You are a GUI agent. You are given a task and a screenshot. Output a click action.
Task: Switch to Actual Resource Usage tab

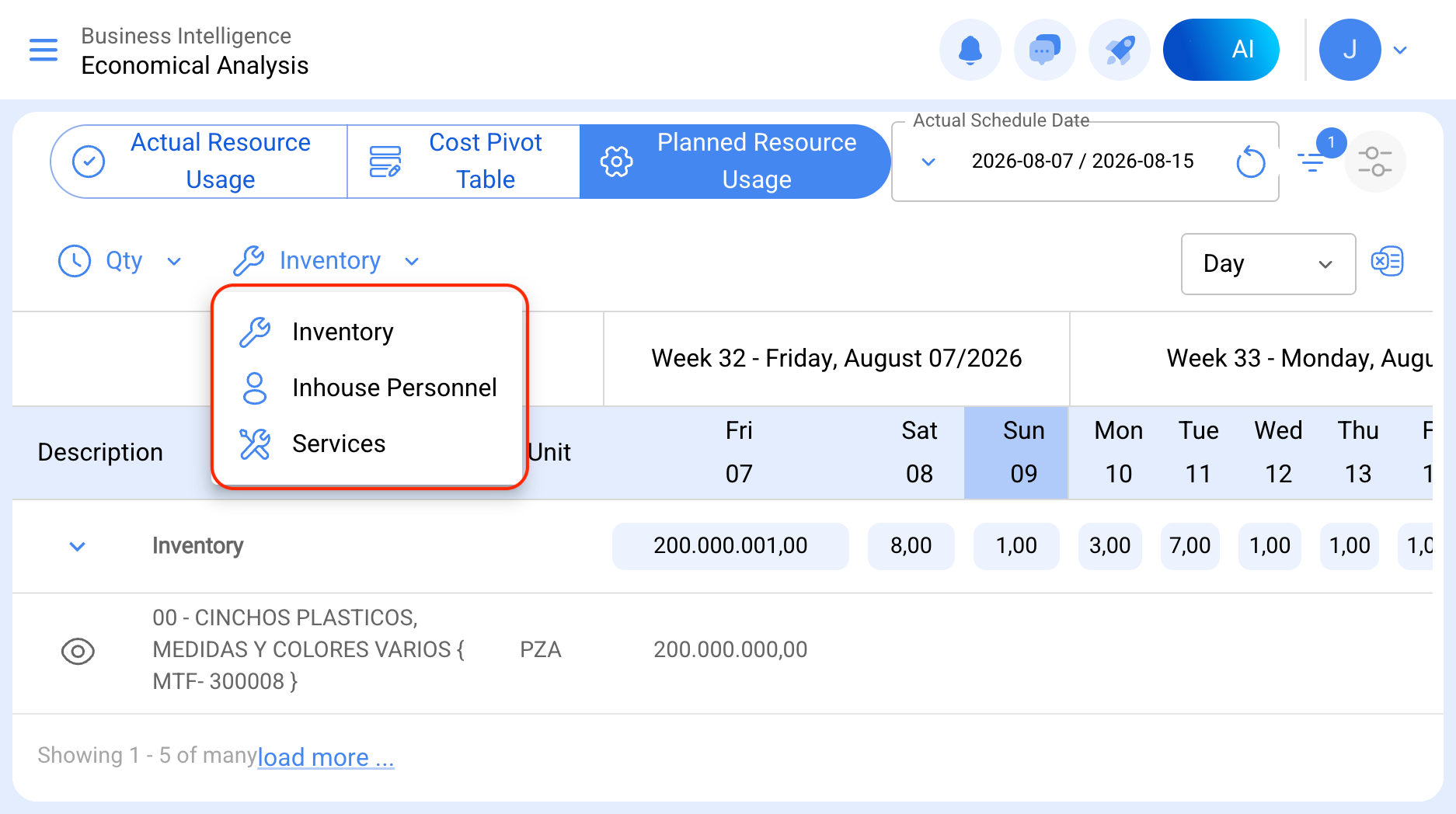point(199,162)
